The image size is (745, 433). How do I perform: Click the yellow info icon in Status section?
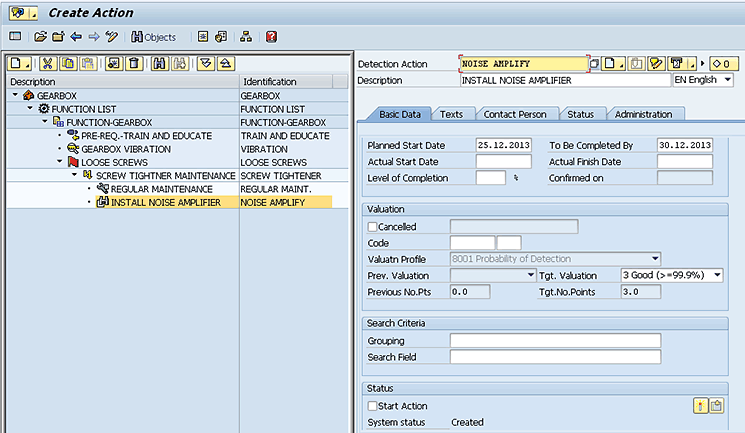tap(700, 405)
